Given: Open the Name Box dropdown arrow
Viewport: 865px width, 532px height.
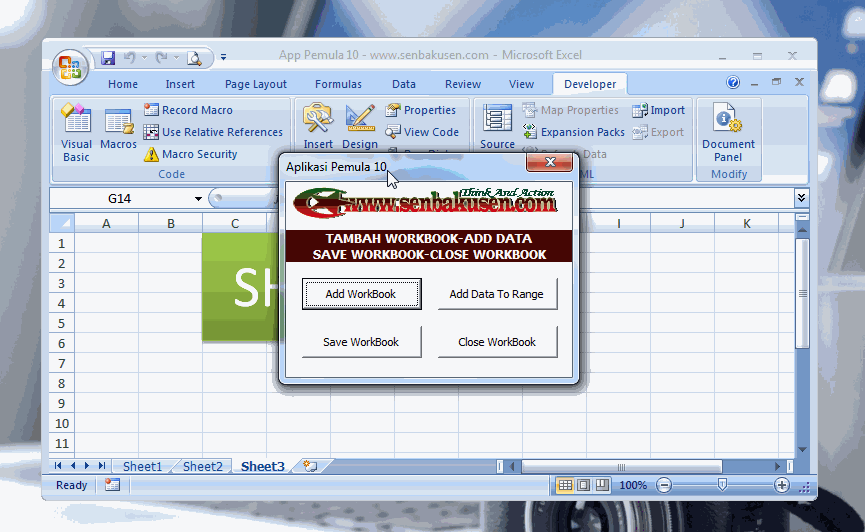Looking at the screenshot, I should click(198, 199).
